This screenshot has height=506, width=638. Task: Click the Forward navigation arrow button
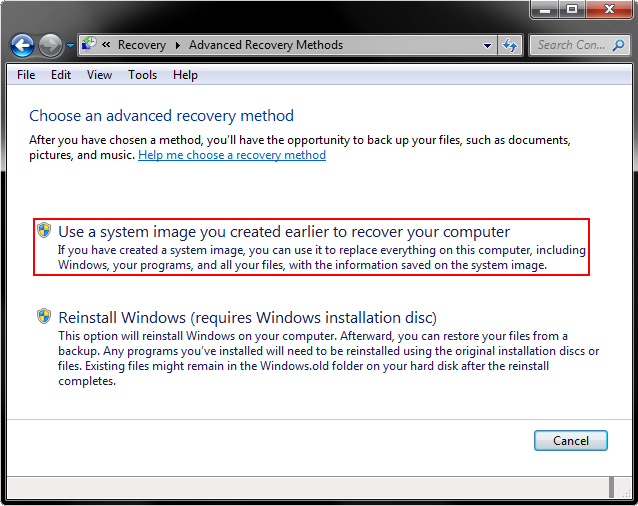coord(50,45)
